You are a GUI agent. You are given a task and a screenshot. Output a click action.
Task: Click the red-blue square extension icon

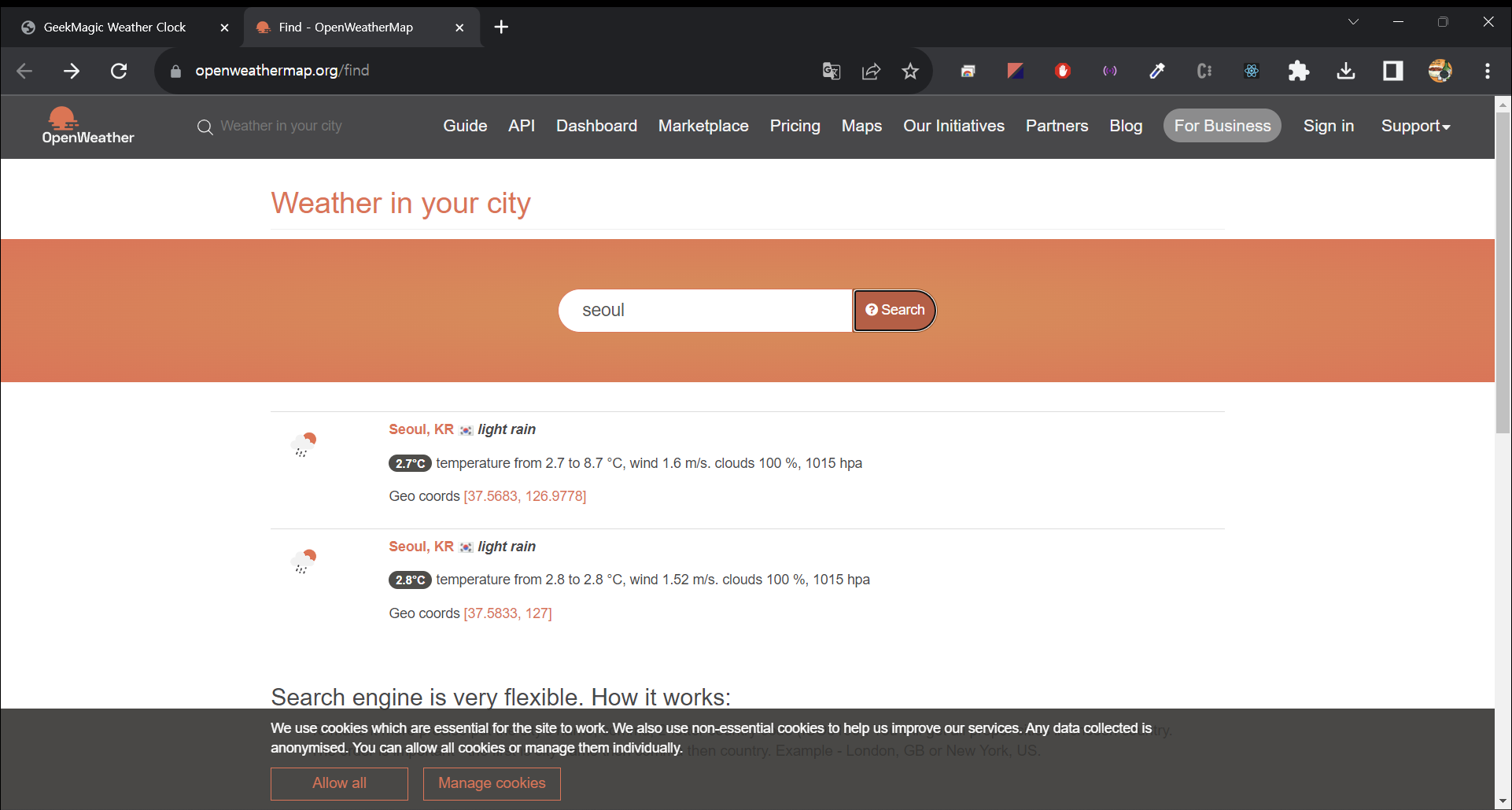(x=1016, y=71)
